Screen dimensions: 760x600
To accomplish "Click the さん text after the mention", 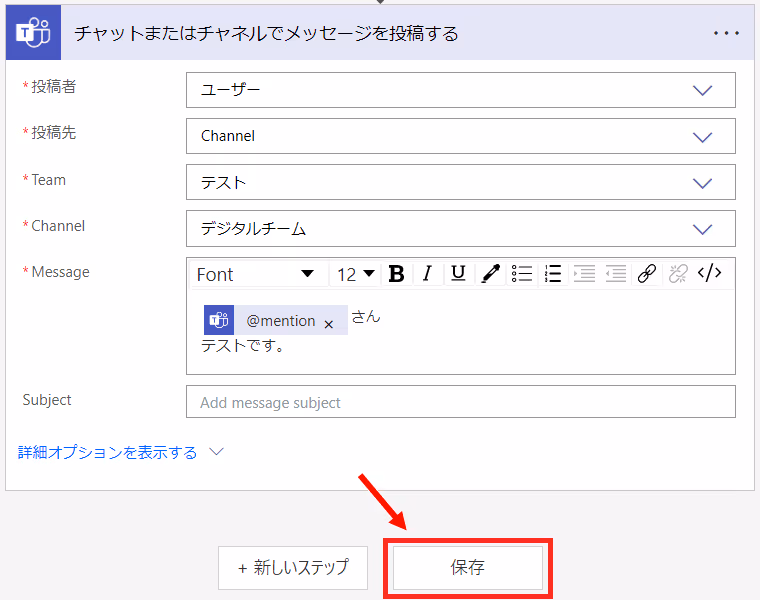I will pos(366,317).
